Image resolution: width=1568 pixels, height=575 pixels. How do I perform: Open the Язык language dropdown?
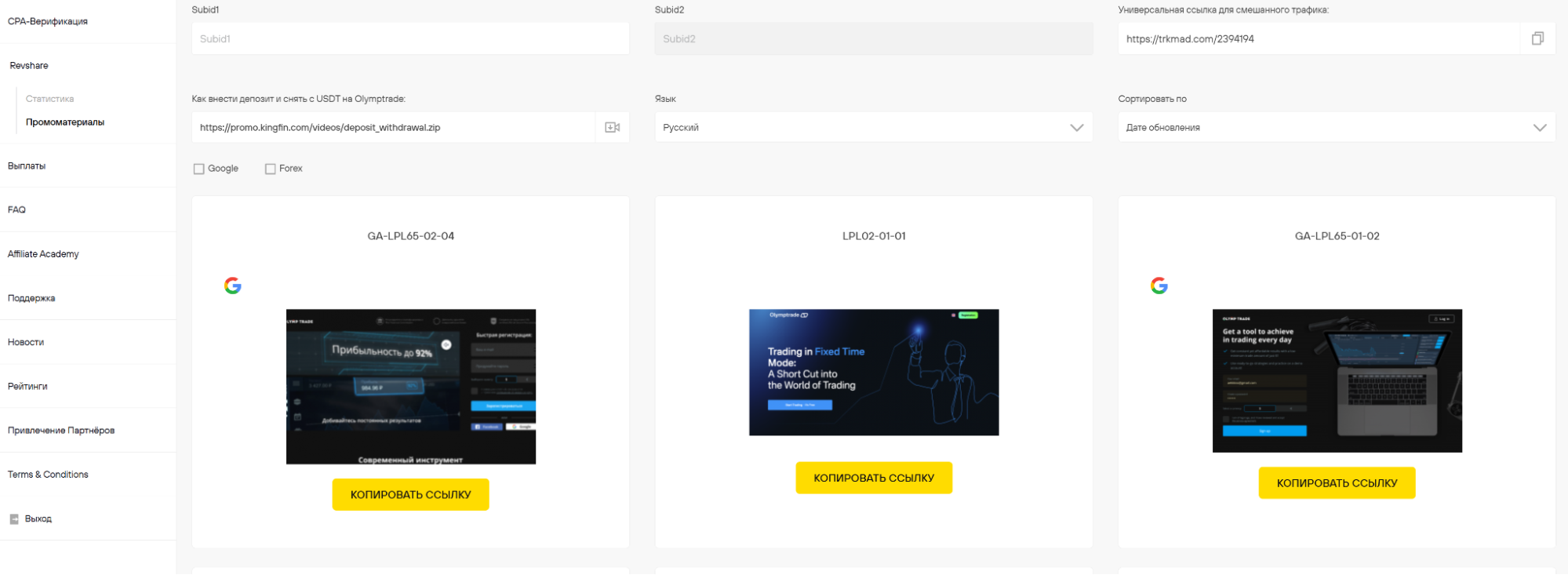click(874, 127)
